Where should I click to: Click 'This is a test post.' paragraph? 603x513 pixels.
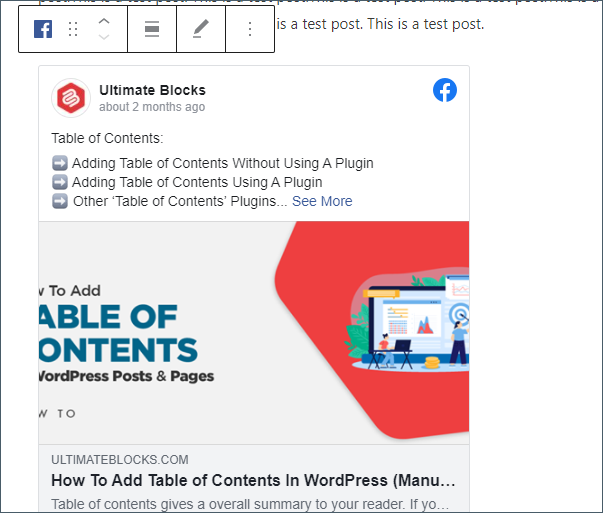point(380,24)
